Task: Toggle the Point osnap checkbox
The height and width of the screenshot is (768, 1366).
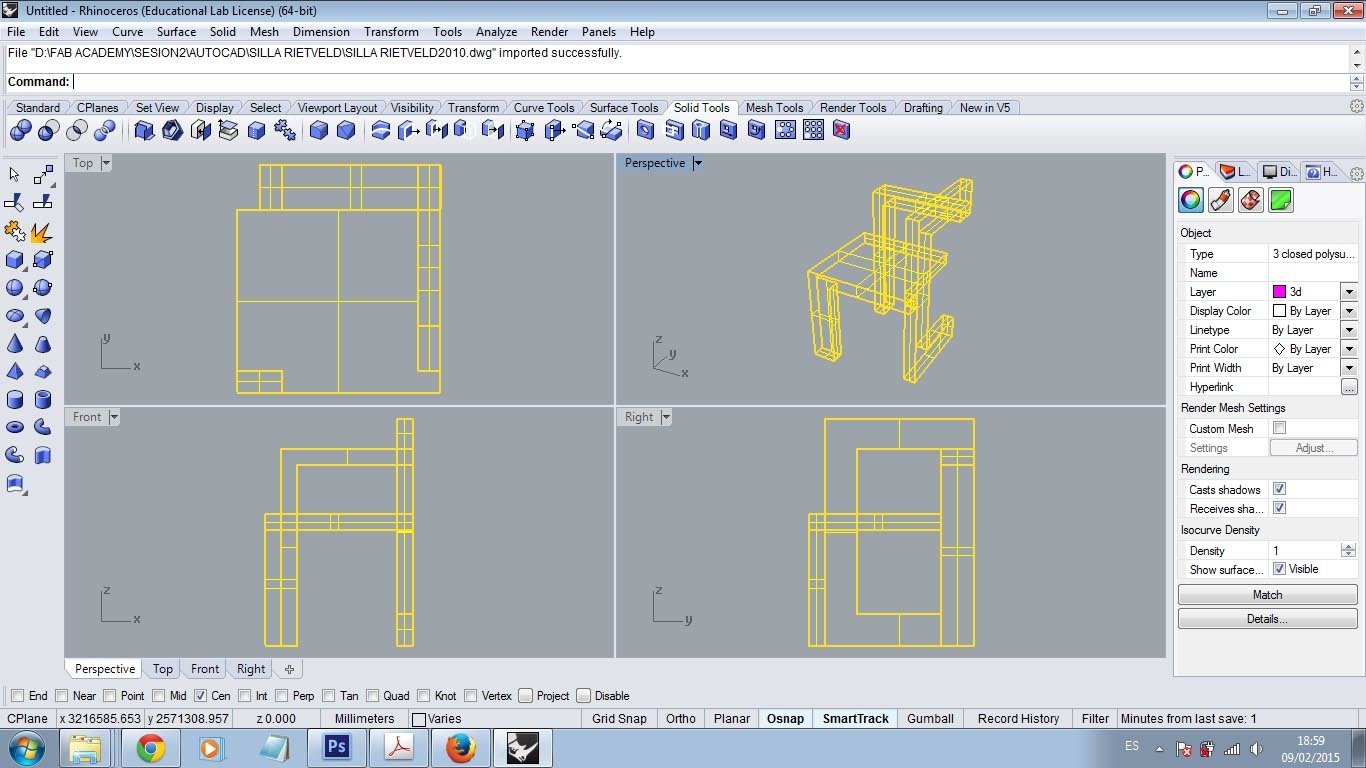Action: (x=110, y=696)
